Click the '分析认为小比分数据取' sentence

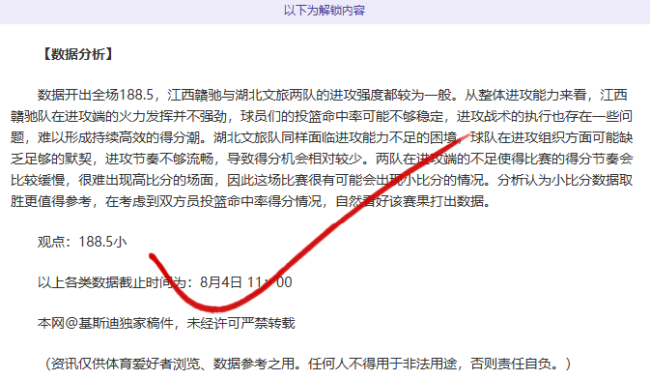click(x=565, y=180)
